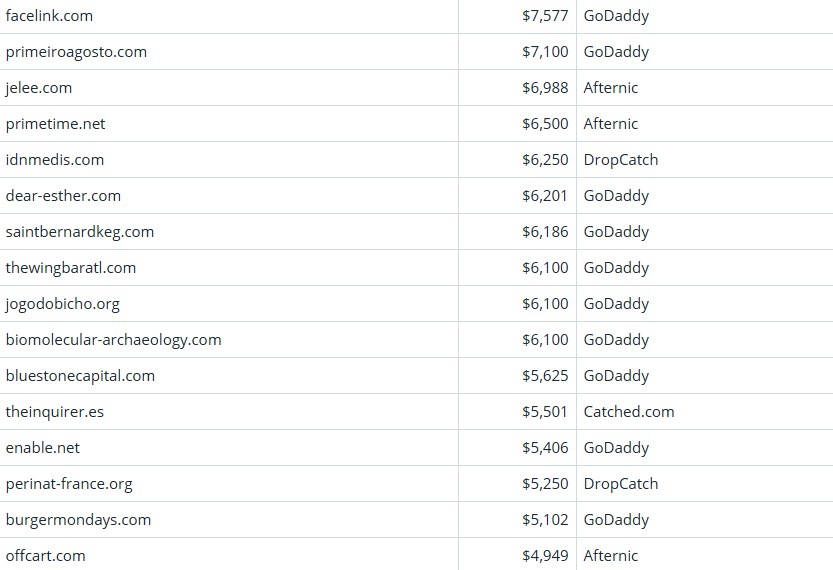Click thewingbaratl.com domain text
Viewport: 833px width, 570px height.
click(x=71, y=268)
